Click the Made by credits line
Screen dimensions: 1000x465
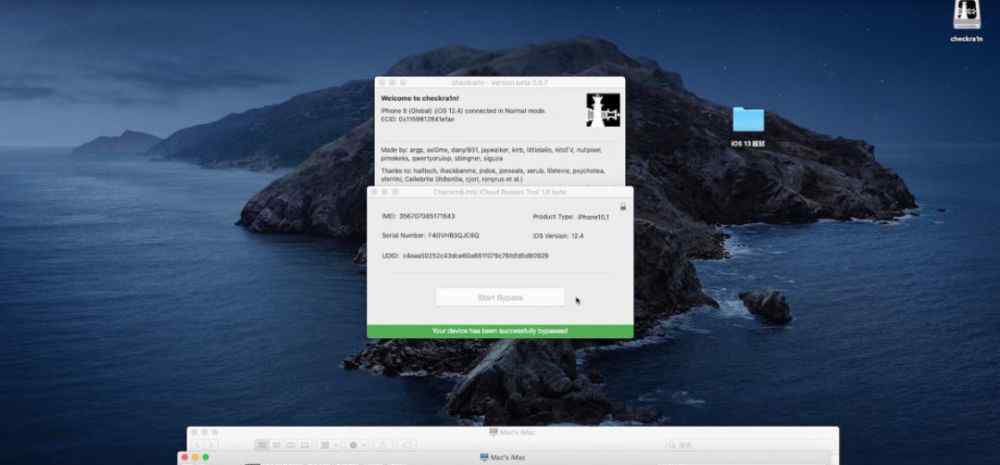[x=491, y=154]
